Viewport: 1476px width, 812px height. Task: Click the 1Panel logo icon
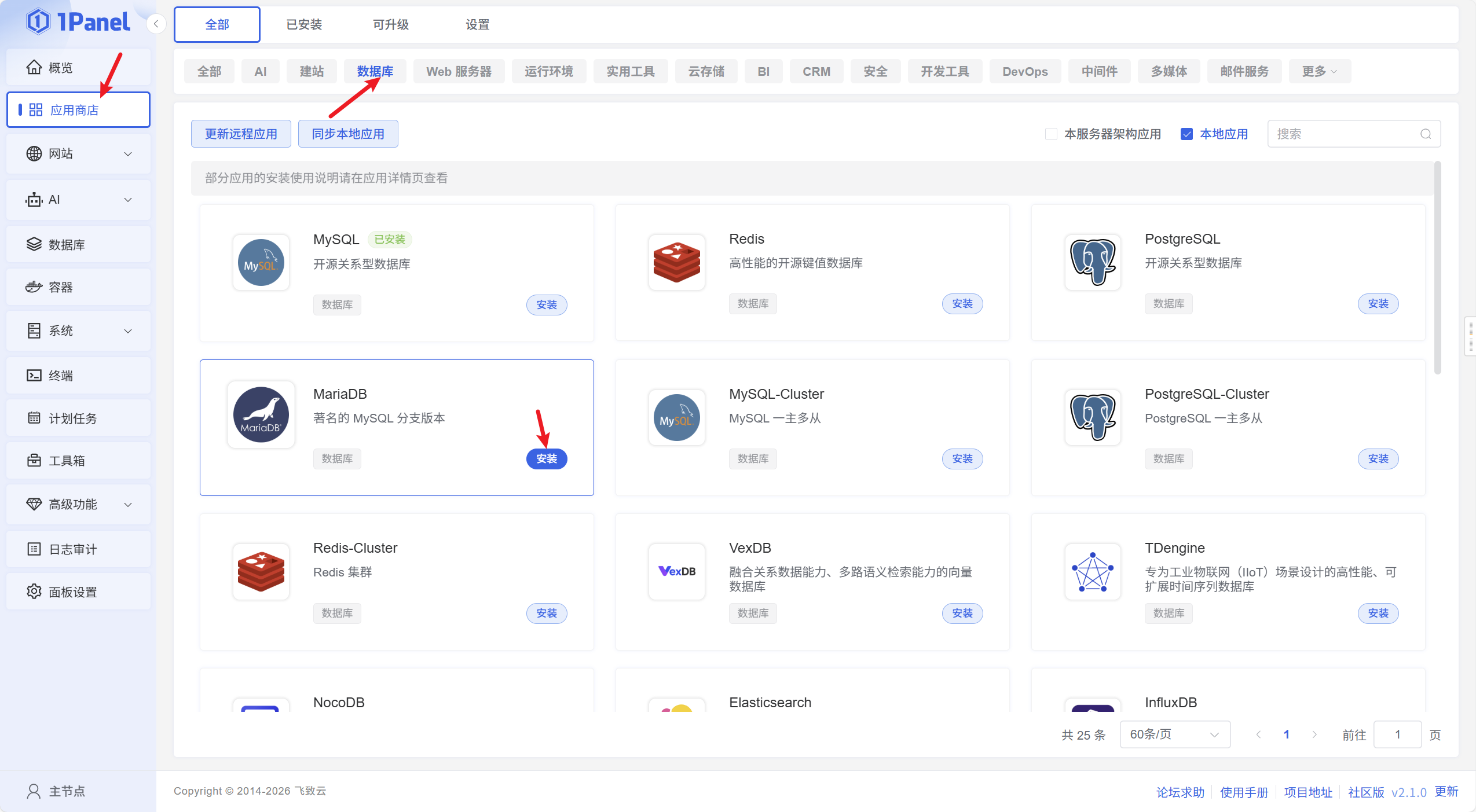tap(38, 22)
